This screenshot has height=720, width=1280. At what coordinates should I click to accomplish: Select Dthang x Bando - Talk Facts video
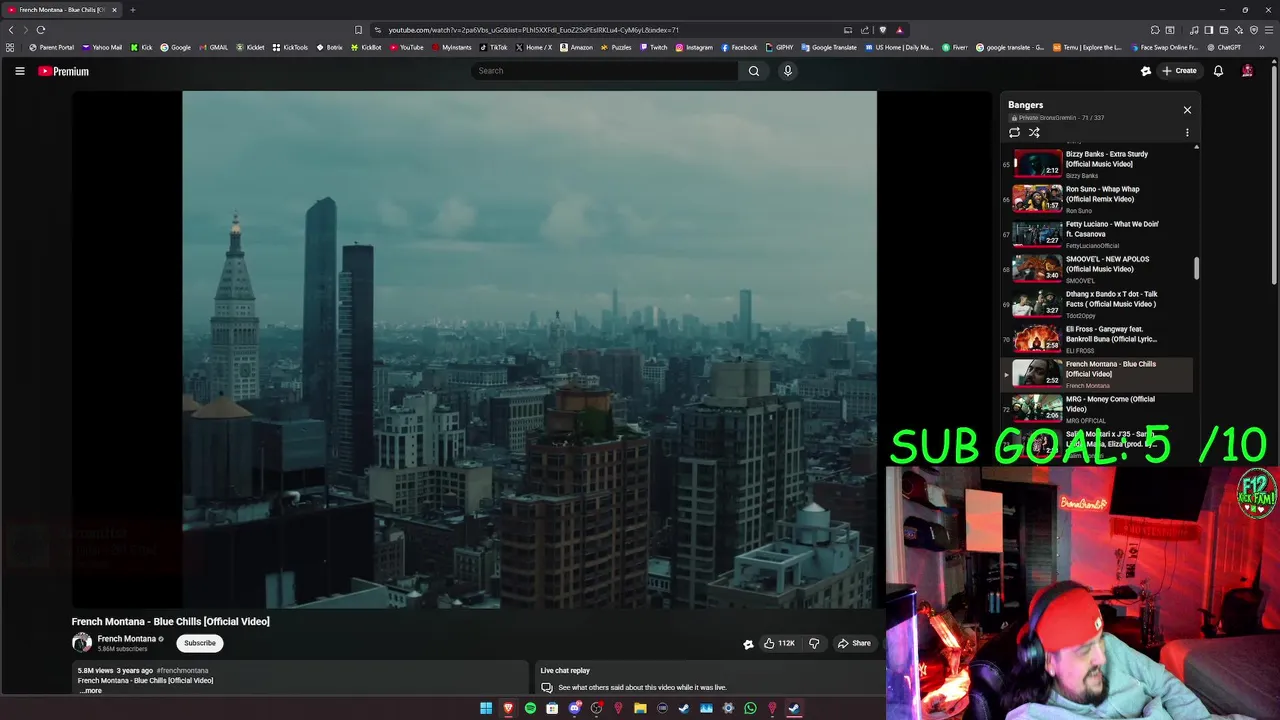coord(1098,304)
